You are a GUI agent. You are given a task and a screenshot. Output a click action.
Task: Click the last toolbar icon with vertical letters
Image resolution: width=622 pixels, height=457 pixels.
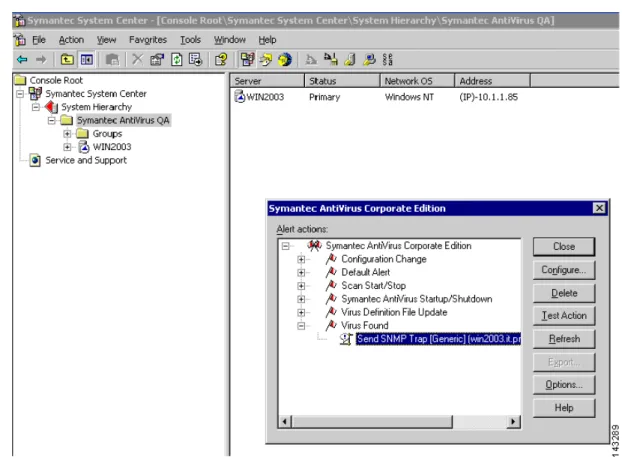pyautogui.click(x=388, y=60)
